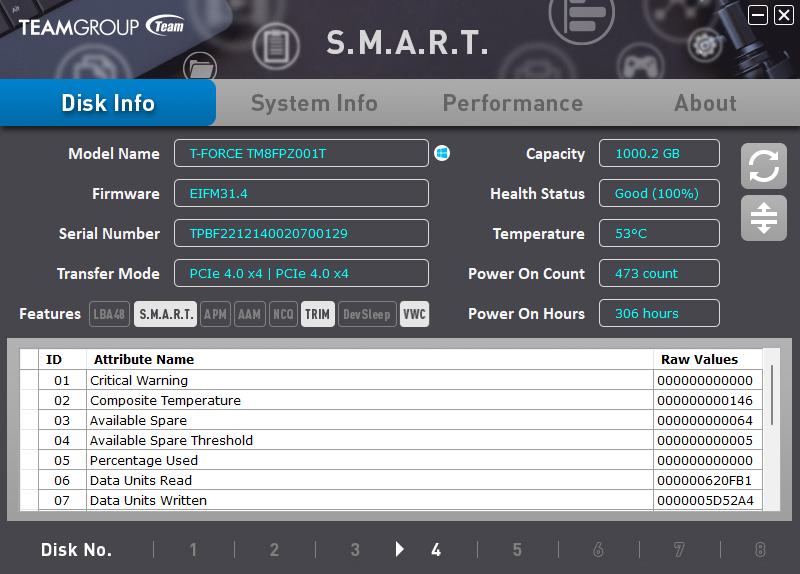Click the Serial Number field
Viewport: 800px width, 574px height.
(x=301, y=233)
